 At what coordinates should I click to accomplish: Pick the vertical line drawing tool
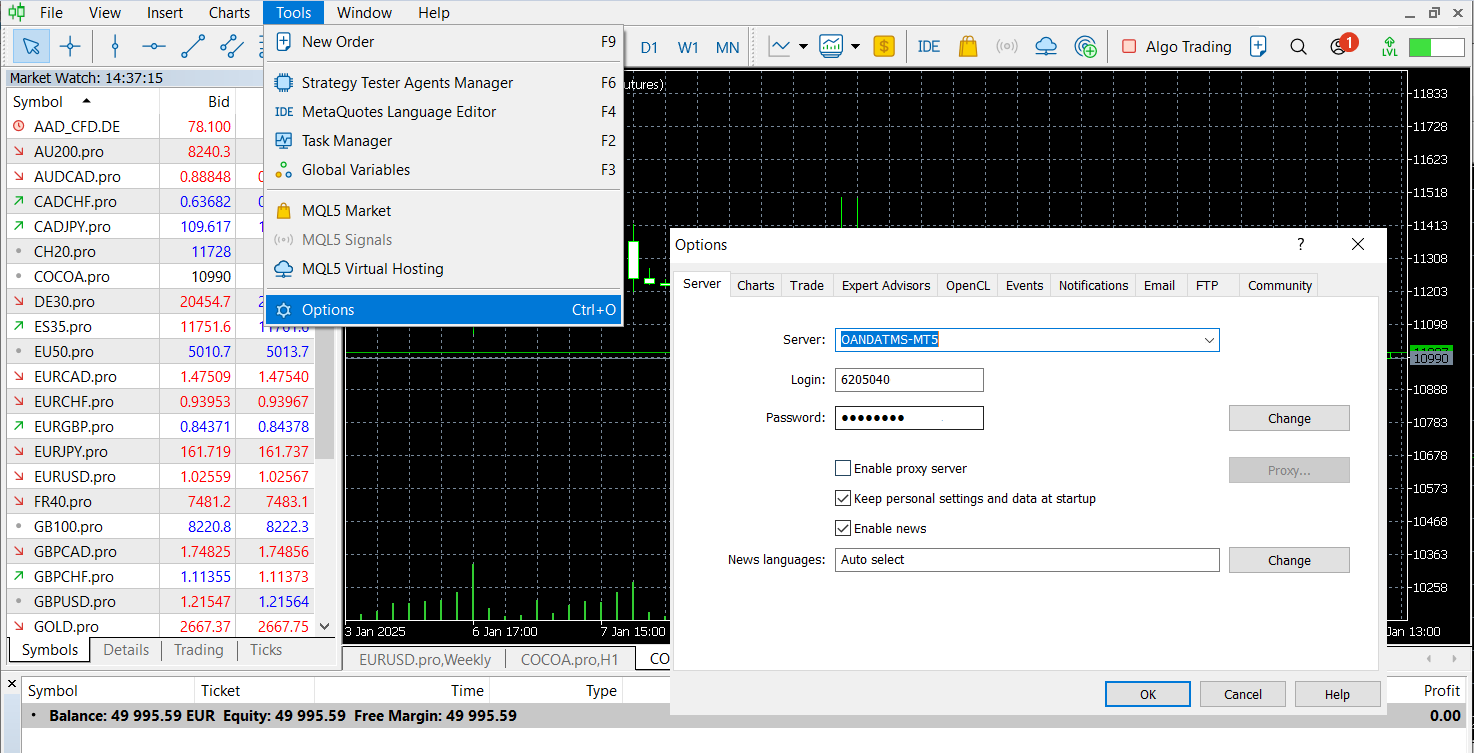pyautogui.click(x=115, y=46)
